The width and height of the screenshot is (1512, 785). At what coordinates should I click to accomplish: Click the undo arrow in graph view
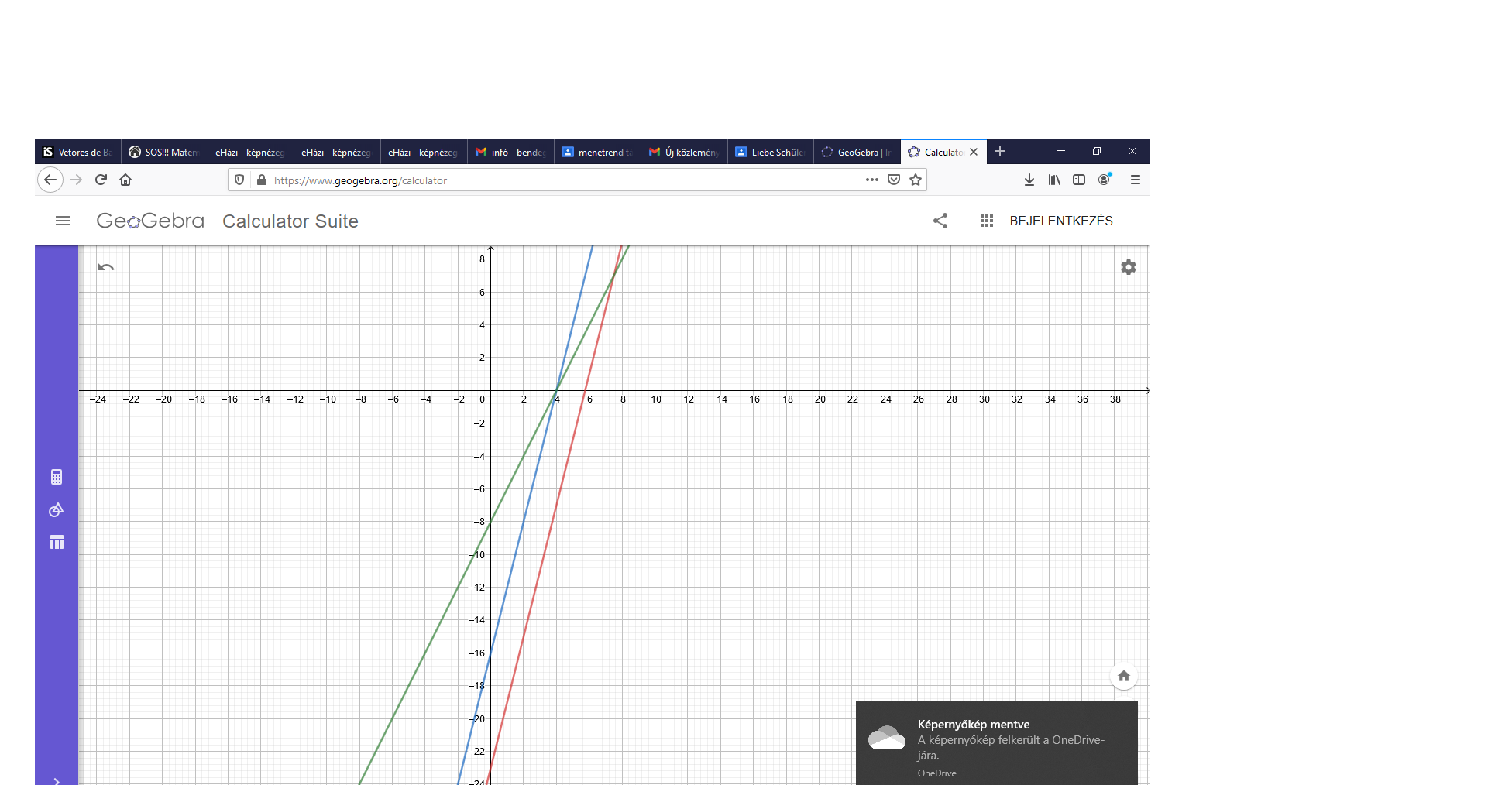pyautogui.click(x=106, y=268)
